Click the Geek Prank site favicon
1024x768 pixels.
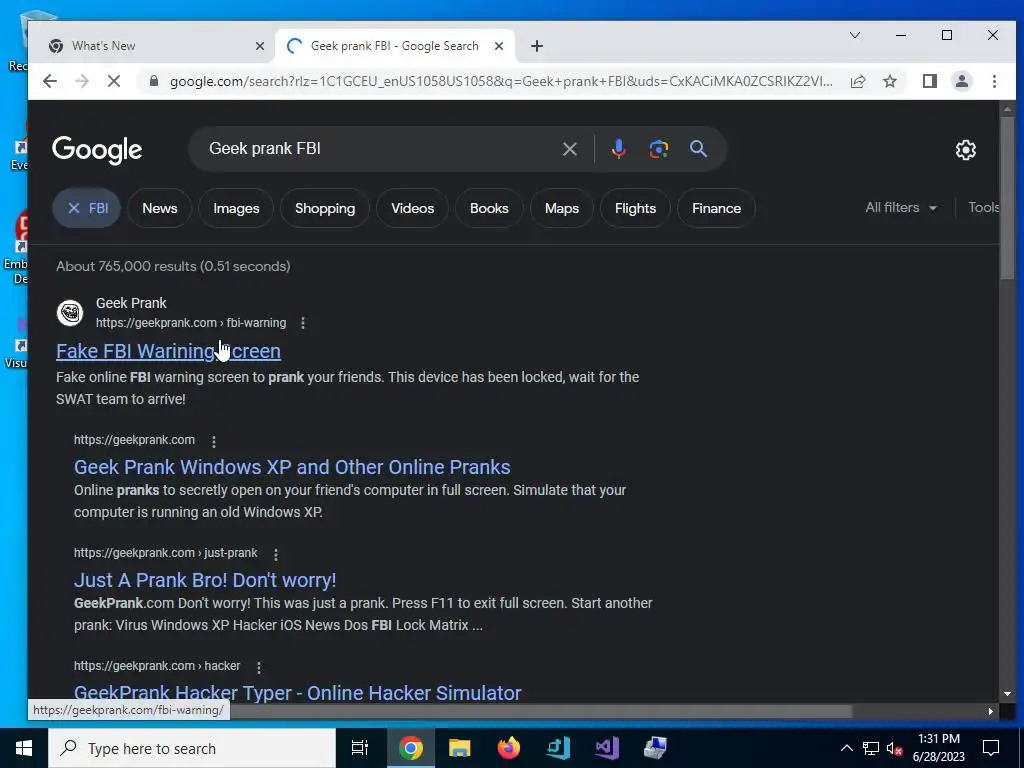click(x=70, y=313)
